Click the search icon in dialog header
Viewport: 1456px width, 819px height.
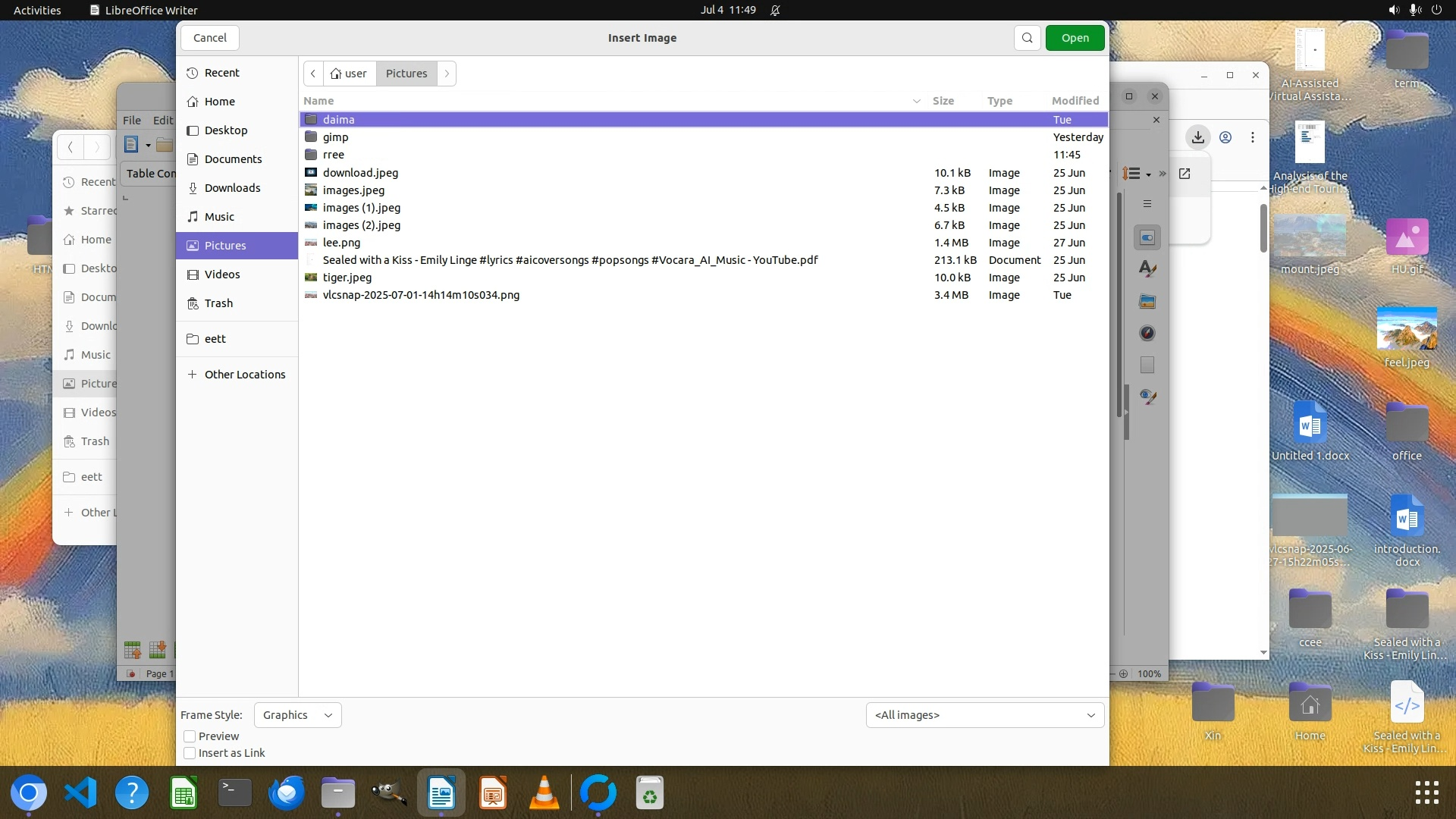(x=1027, y=38)
